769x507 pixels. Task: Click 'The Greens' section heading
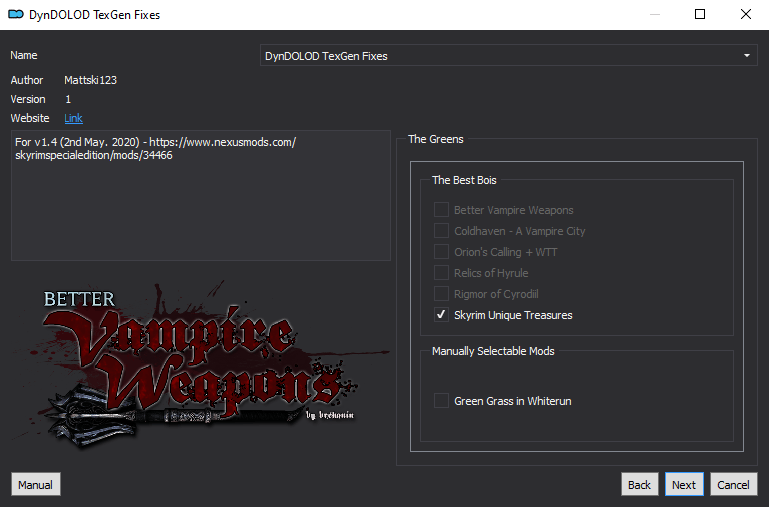point(436,139)
